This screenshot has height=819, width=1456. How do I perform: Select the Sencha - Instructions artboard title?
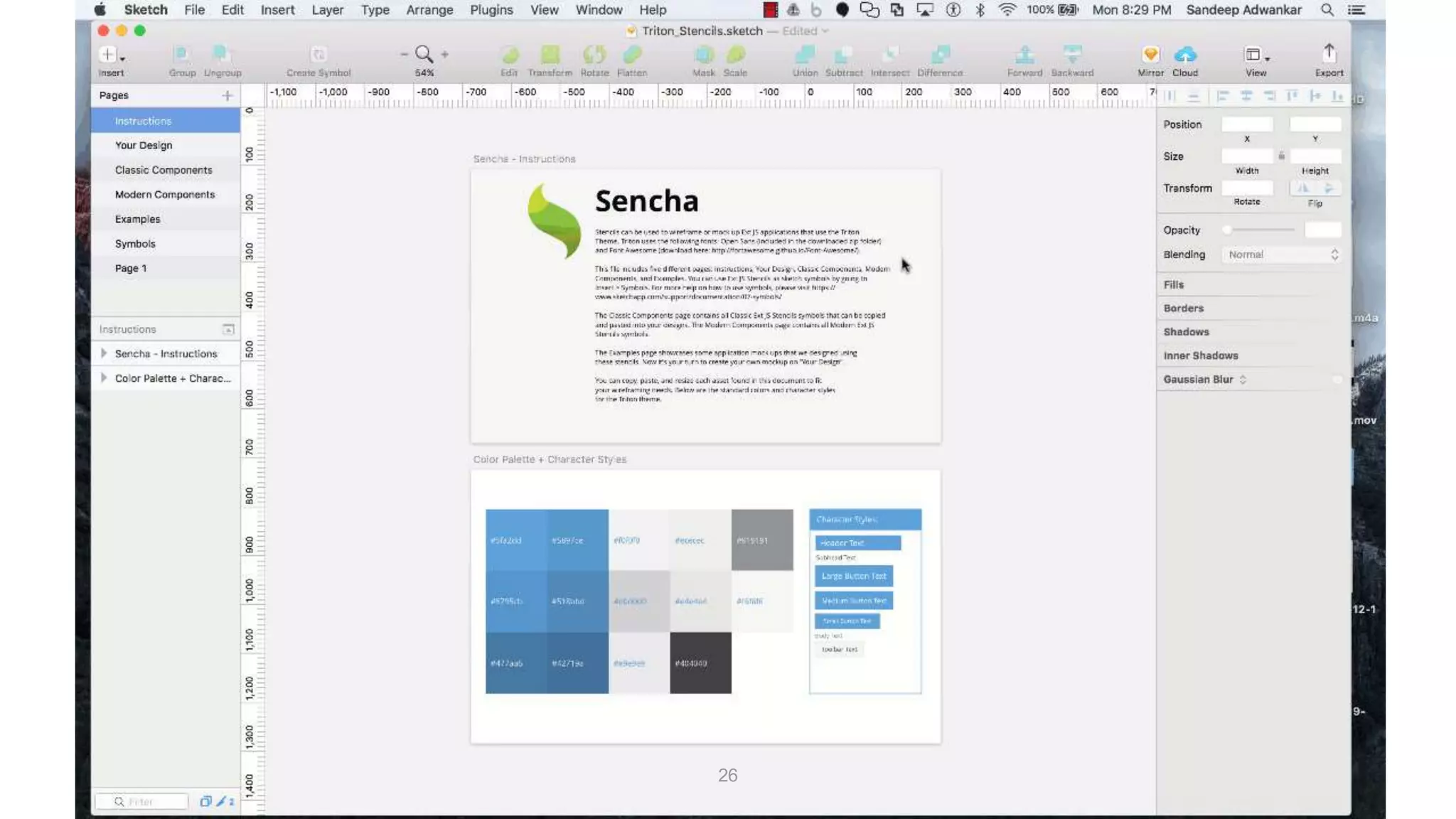coord(525,159)
